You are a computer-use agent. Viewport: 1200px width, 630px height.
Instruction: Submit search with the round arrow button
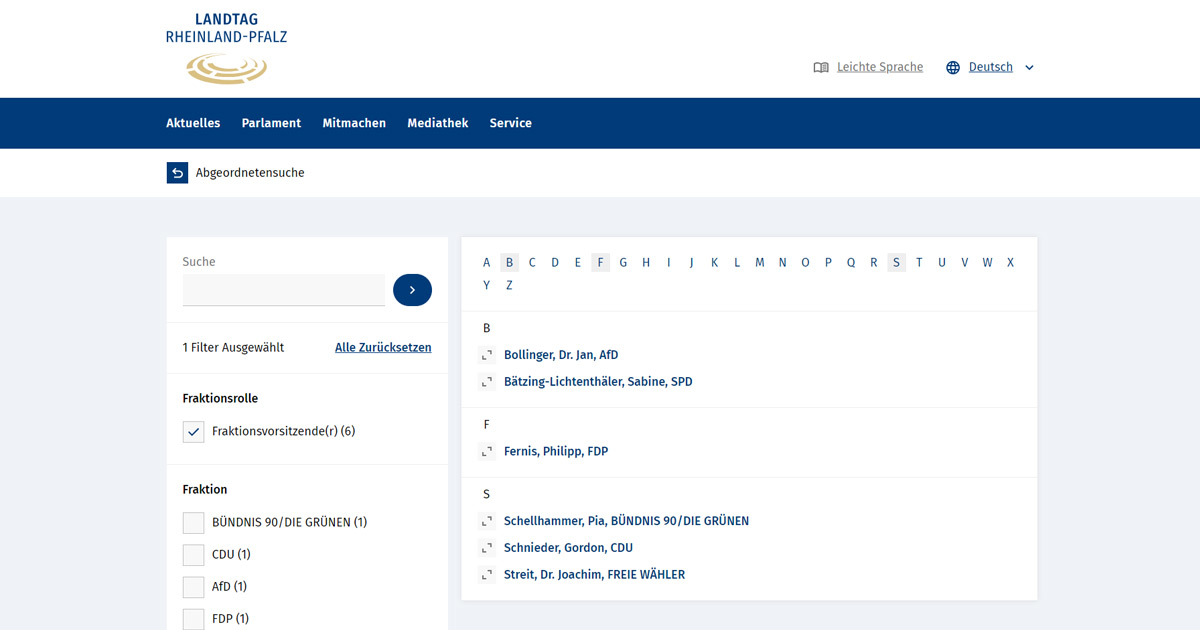(x=412, y=290)
